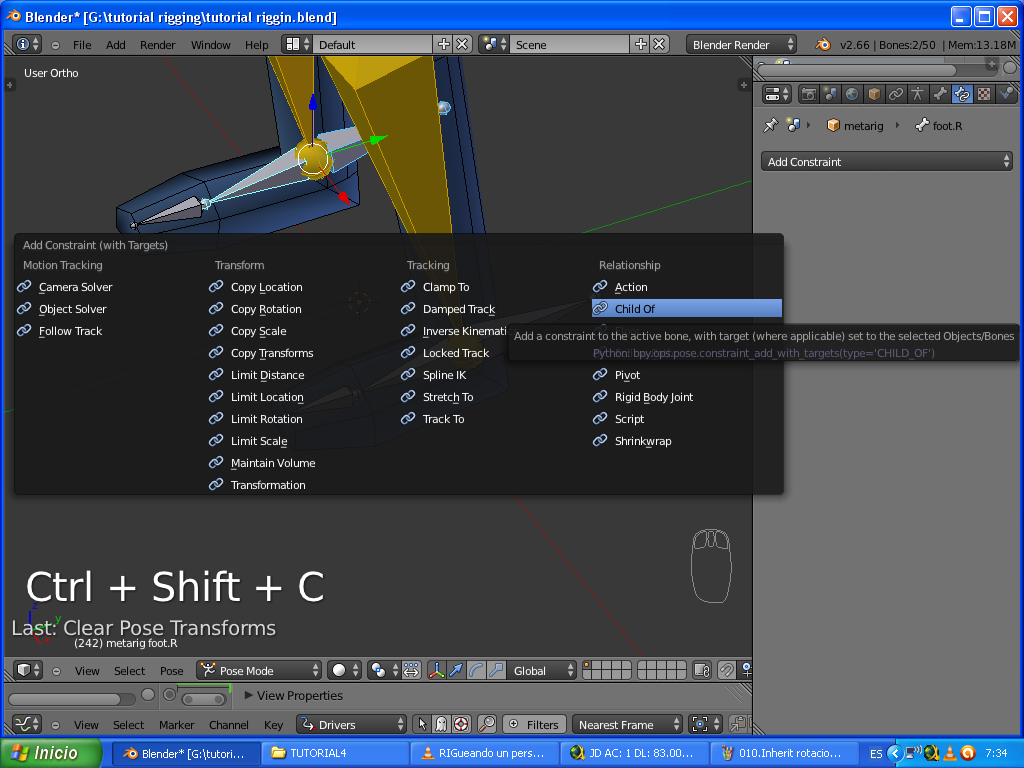Open the Scene properties tab
Viewport: 1024px width, 768px height.
point(830,95)
